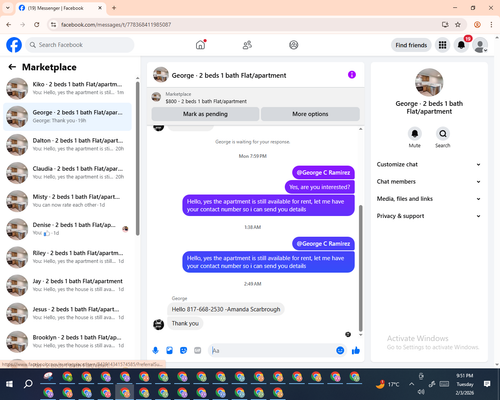
Task: Click the message 'Hello 817-668-2530 -Amanda Scarbrough'
Action: (x=226, y=309)
